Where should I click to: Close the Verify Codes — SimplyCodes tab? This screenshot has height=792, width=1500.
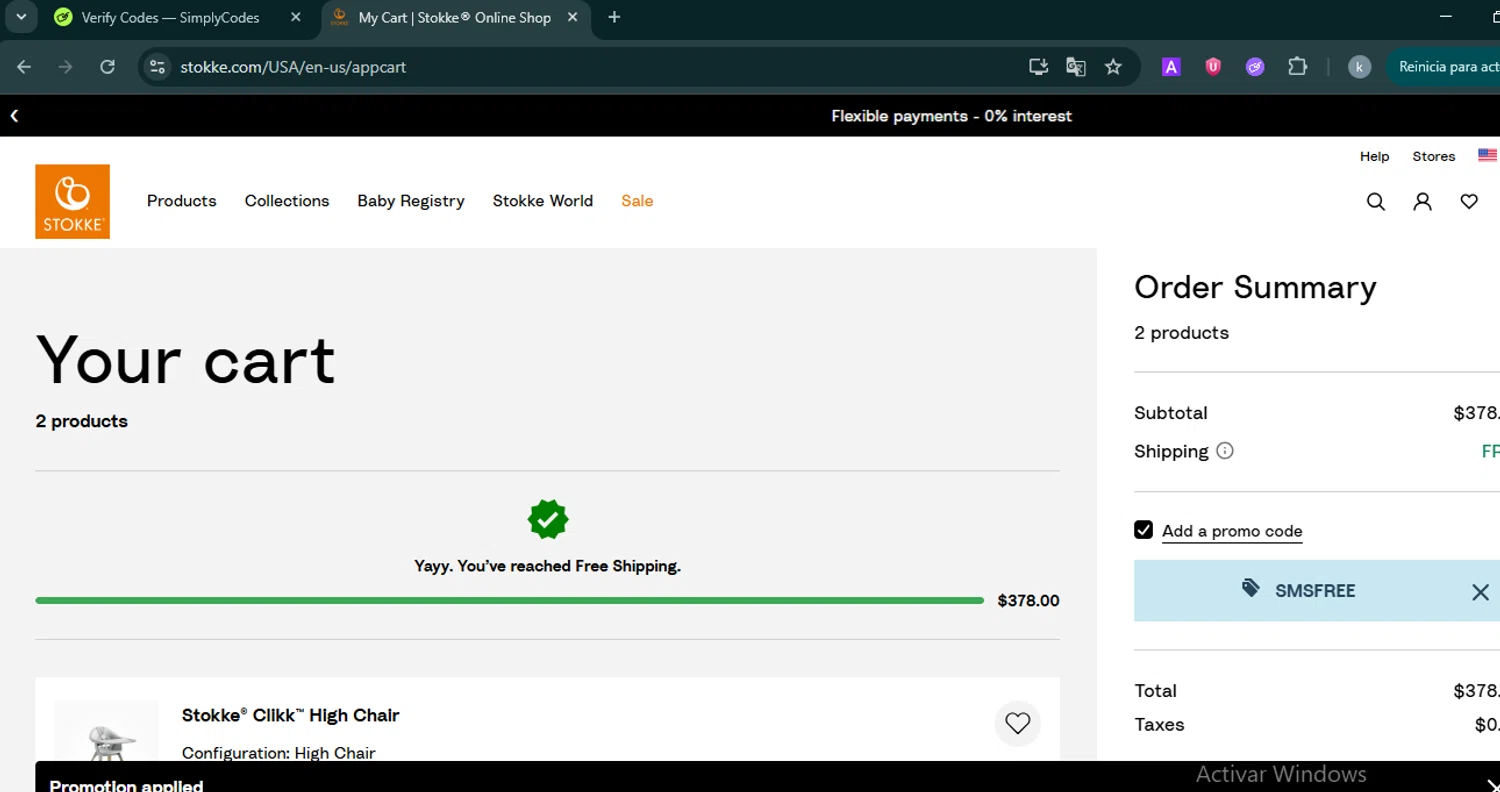coord(295,17)
